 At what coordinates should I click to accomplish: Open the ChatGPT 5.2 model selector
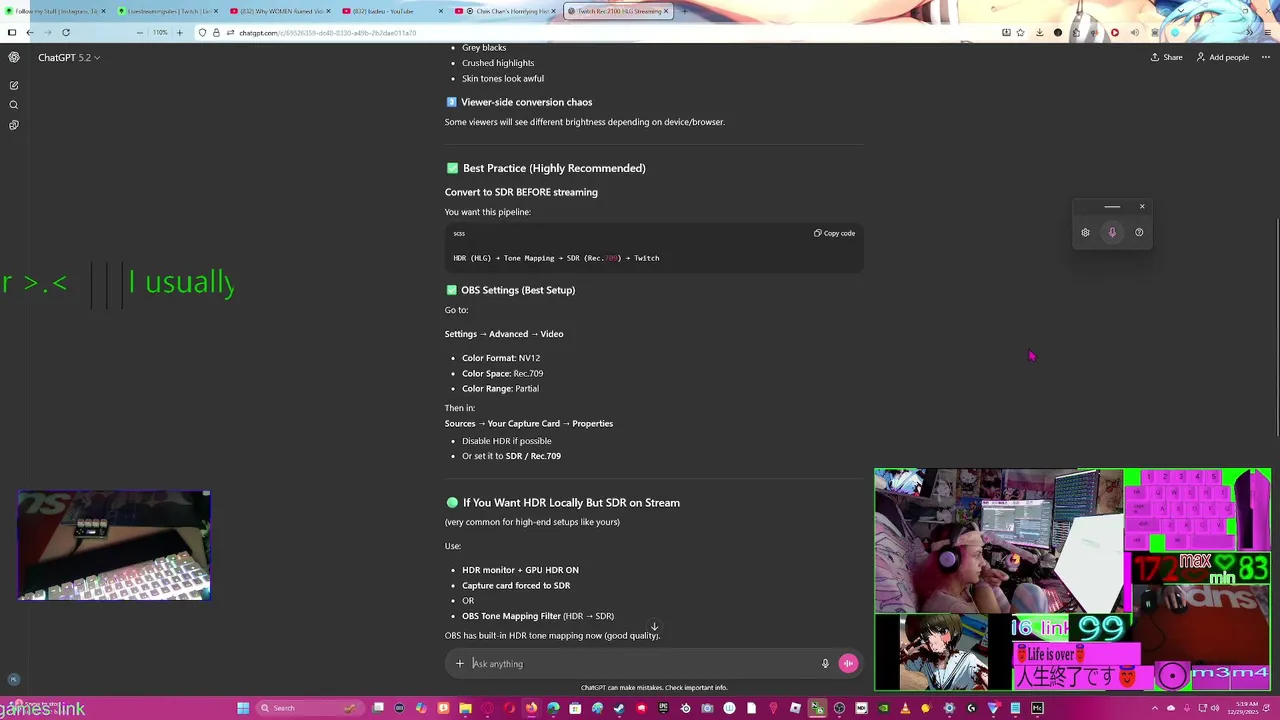click(69, 57)
